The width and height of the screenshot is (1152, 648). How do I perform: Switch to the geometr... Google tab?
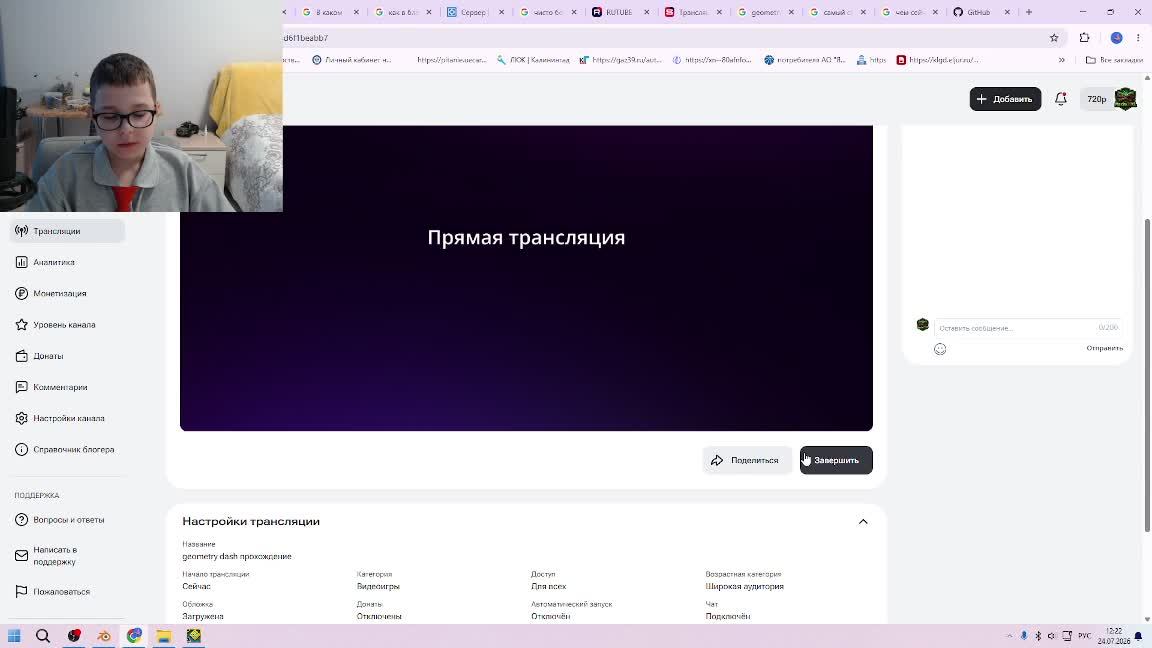[764, 12]
